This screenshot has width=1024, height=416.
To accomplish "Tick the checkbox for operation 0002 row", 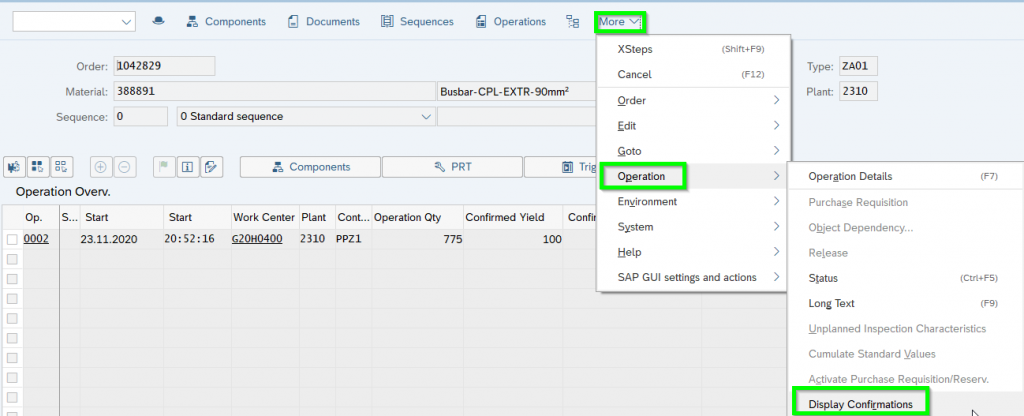I will point(12,240).
